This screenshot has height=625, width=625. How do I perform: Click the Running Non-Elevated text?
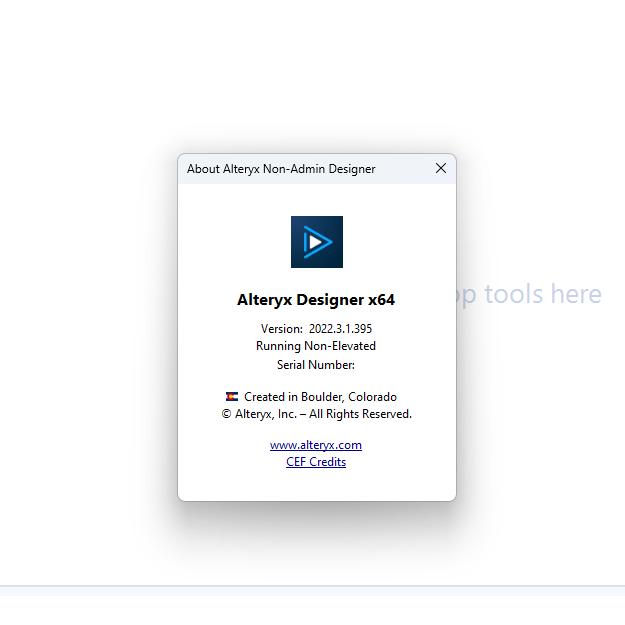[316, 346]
